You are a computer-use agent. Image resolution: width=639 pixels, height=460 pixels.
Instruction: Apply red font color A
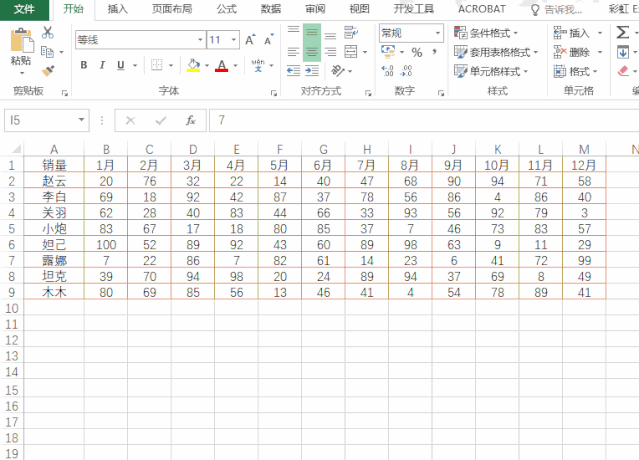222,65
